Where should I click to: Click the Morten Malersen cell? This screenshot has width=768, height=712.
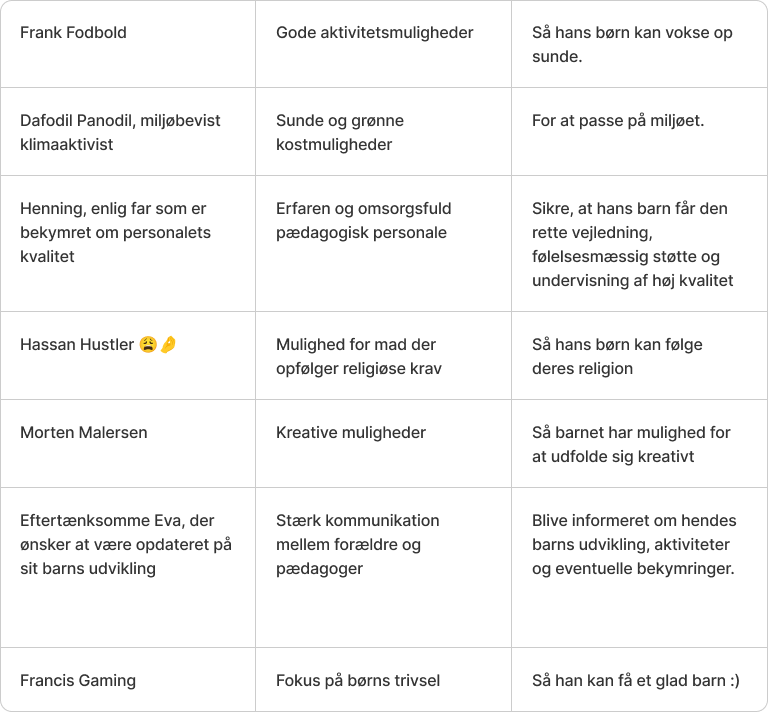click(128, 443)
